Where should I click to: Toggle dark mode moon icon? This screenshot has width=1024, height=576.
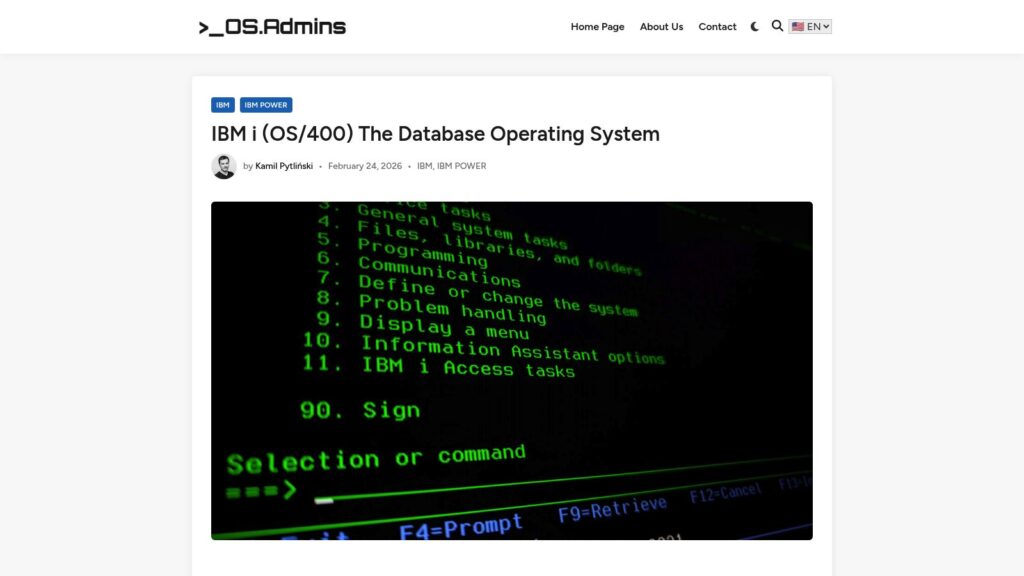pyautogui.click(x=755, y=27)
